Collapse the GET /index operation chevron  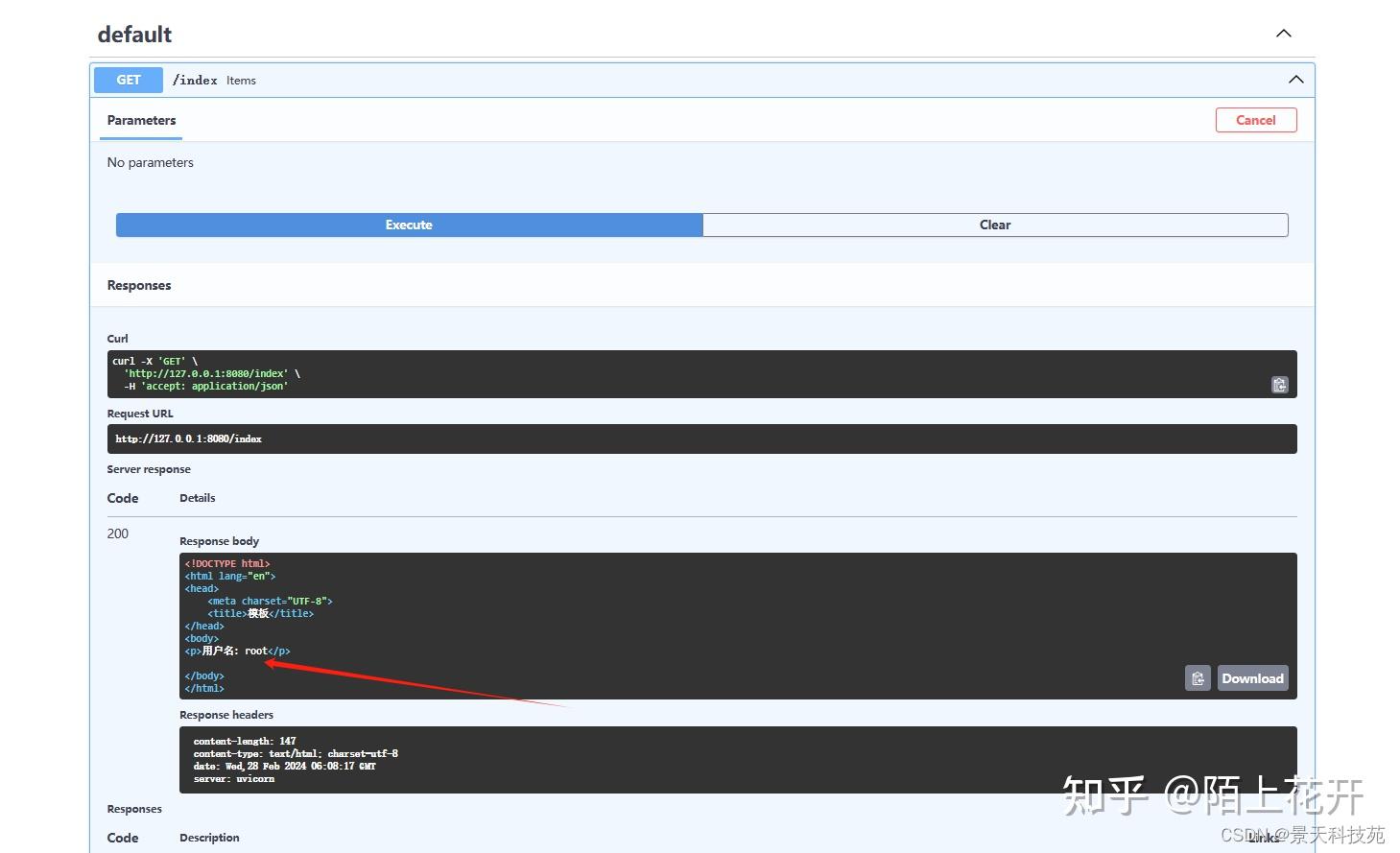[x=1295, y=80]
